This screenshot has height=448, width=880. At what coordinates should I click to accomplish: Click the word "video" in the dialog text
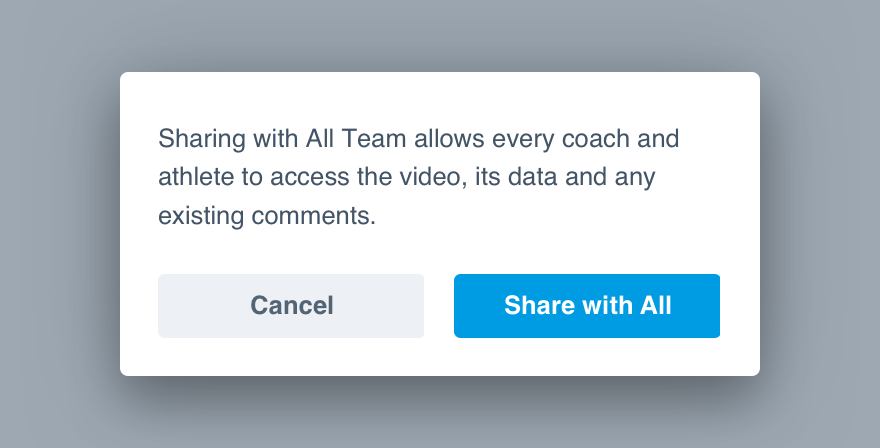[431, 177]
